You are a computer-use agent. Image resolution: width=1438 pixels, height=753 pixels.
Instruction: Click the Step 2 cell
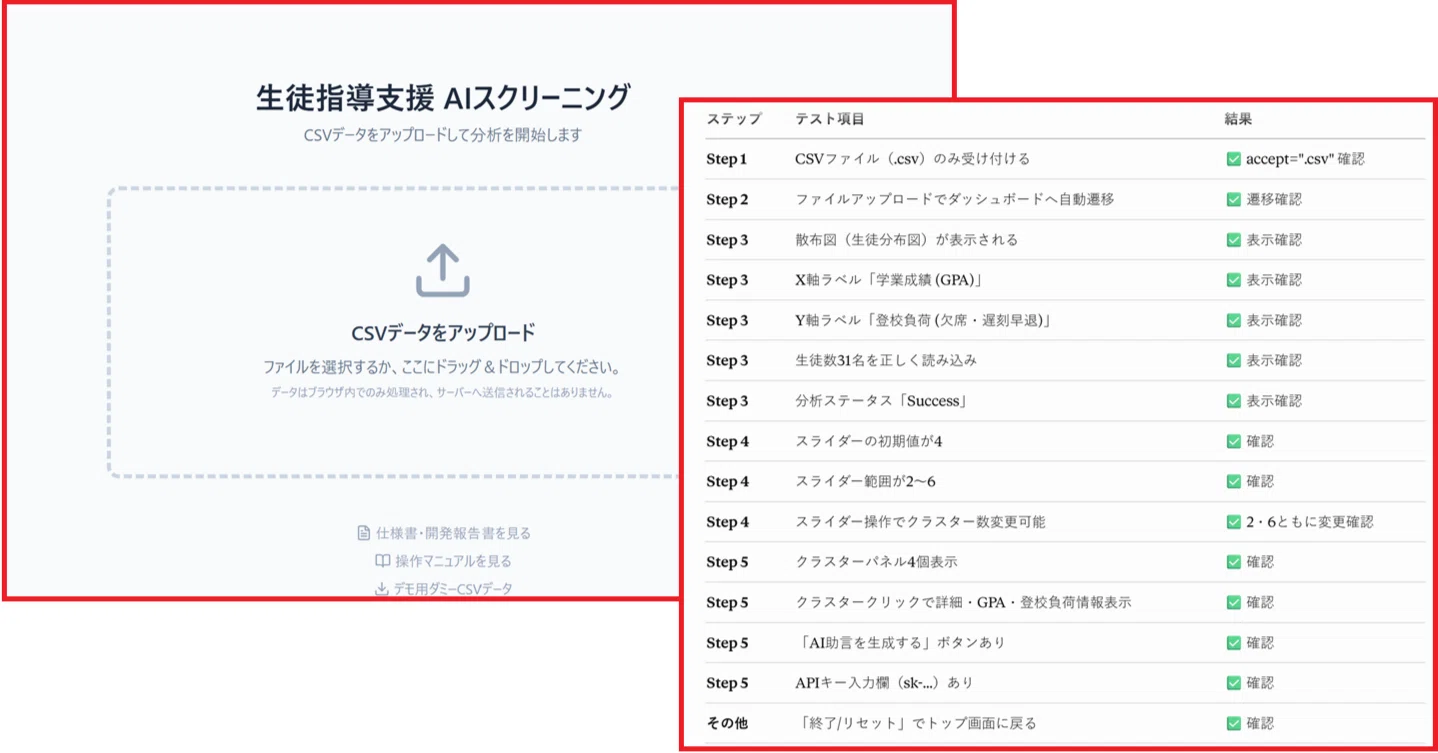pyautogui.click(x=727, y=199)
